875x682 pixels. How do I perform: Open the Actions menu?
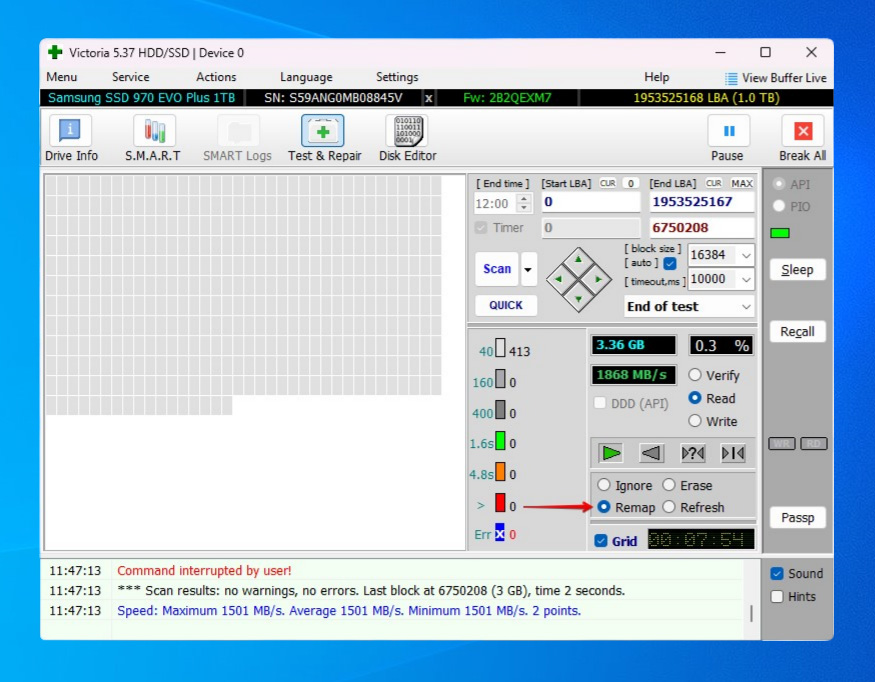point(216,77)
